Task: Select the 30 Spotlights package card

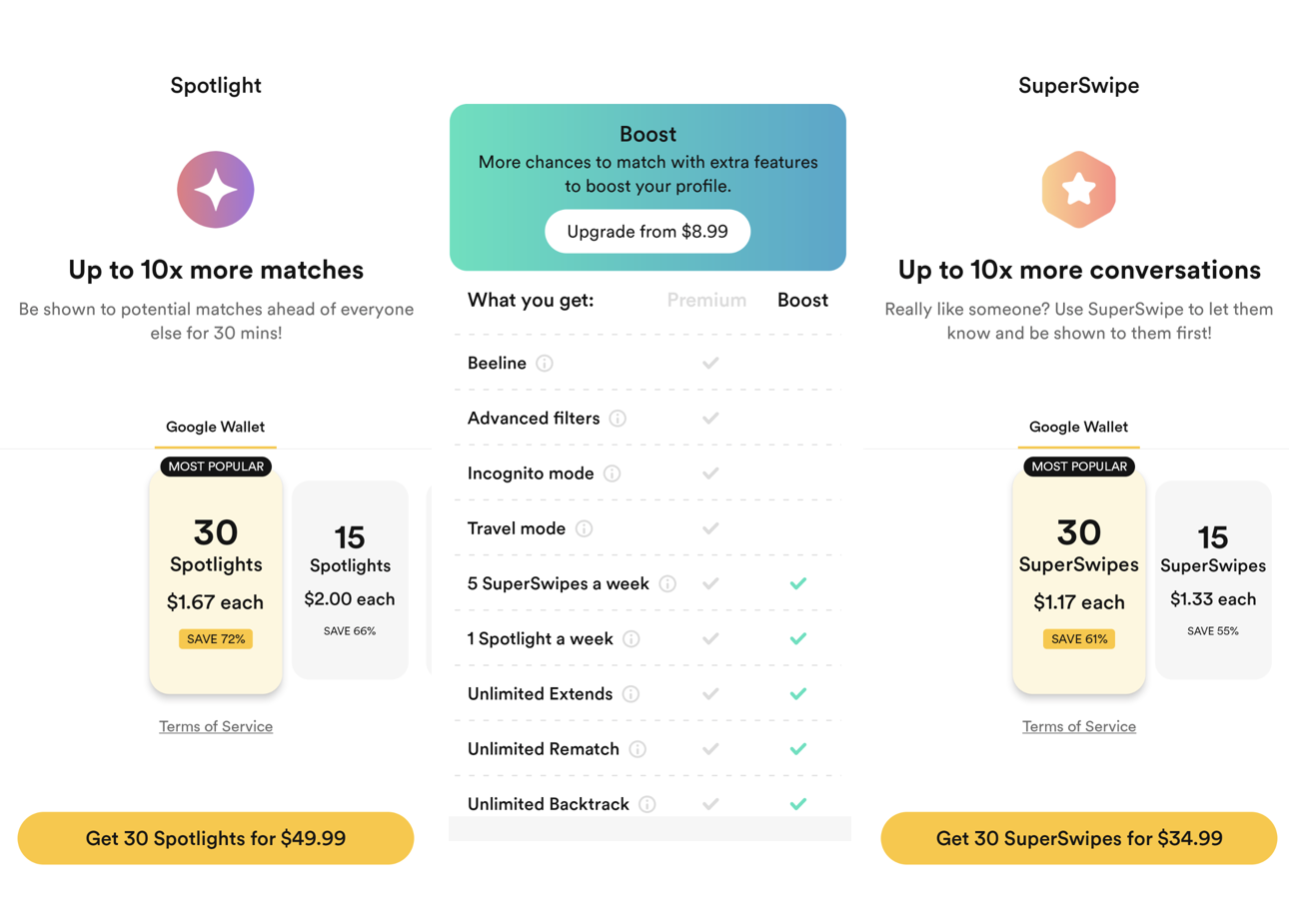Action: (216, 583)
